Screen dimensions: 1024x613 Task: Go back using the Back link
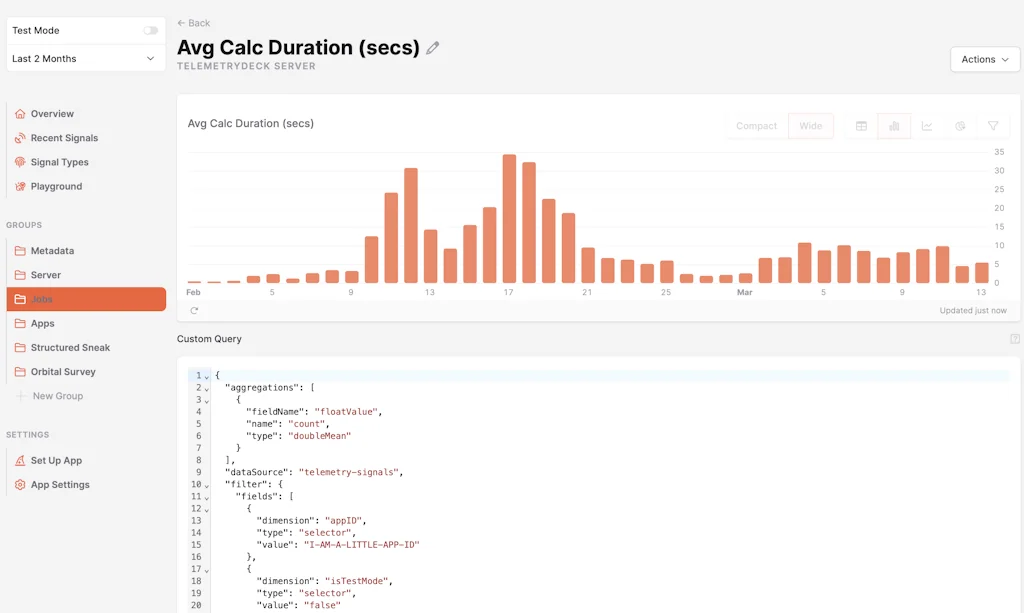coord(194,23)
